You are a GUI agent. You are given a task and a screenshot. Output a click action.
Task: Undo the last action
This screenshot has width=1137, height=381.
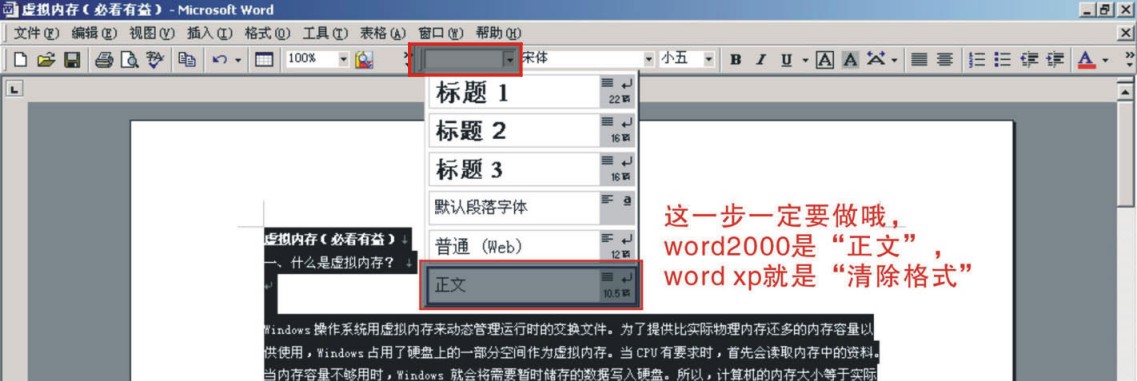[x=220, y=60]
